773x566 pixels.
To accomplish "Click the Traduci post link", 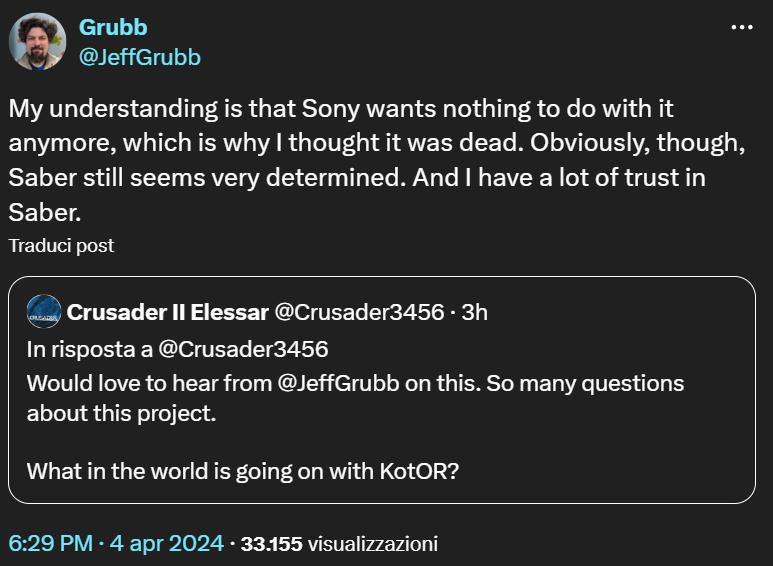I will (x=61, y=245).
